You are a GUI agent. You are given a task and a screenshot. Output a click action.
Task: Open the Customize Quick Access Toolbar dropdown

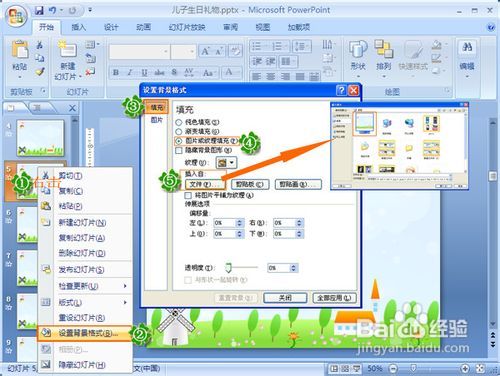point(90,10)
